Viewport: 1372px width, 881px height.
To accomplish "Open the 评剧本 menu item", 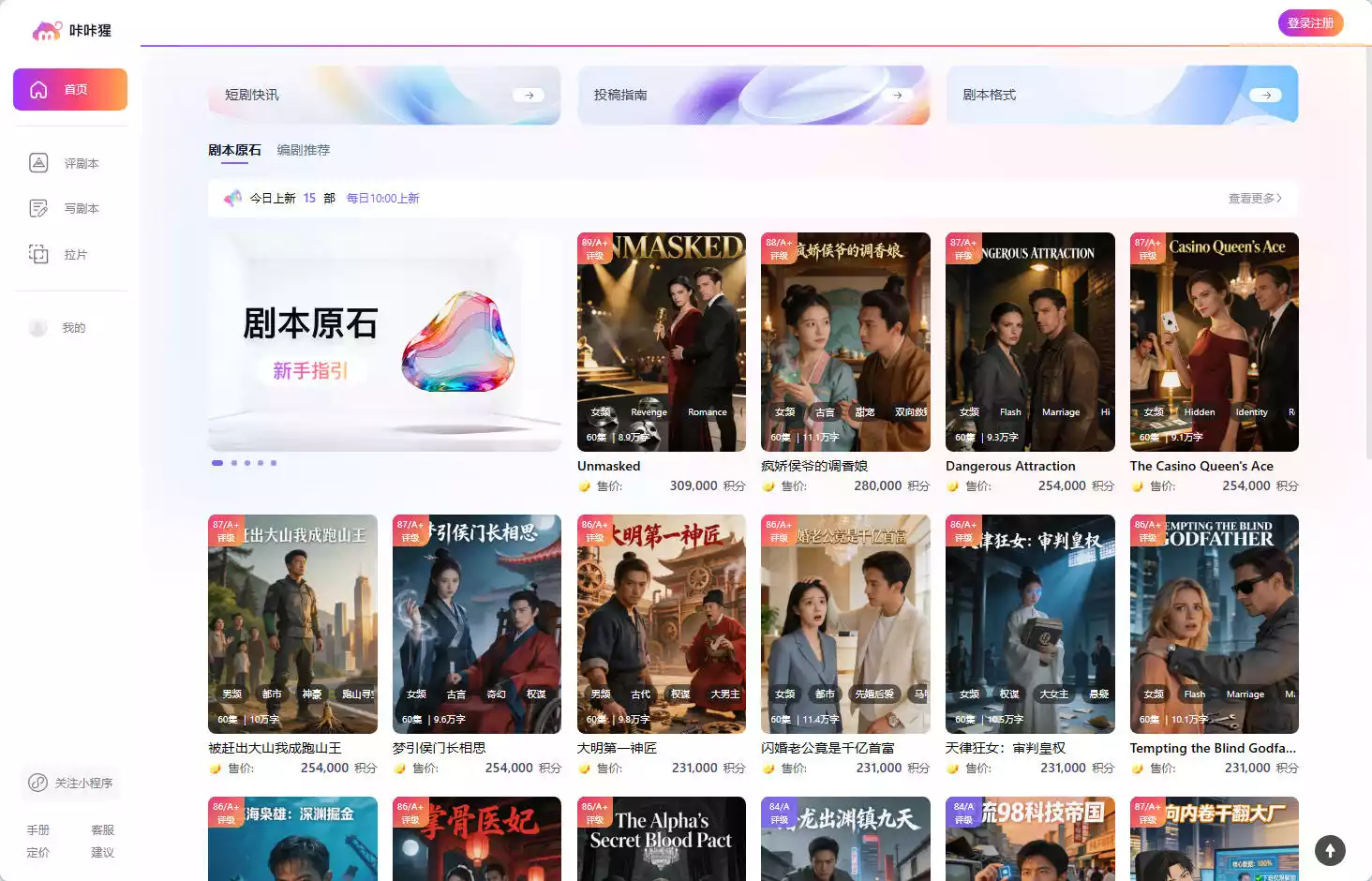I will click(70, 163).
